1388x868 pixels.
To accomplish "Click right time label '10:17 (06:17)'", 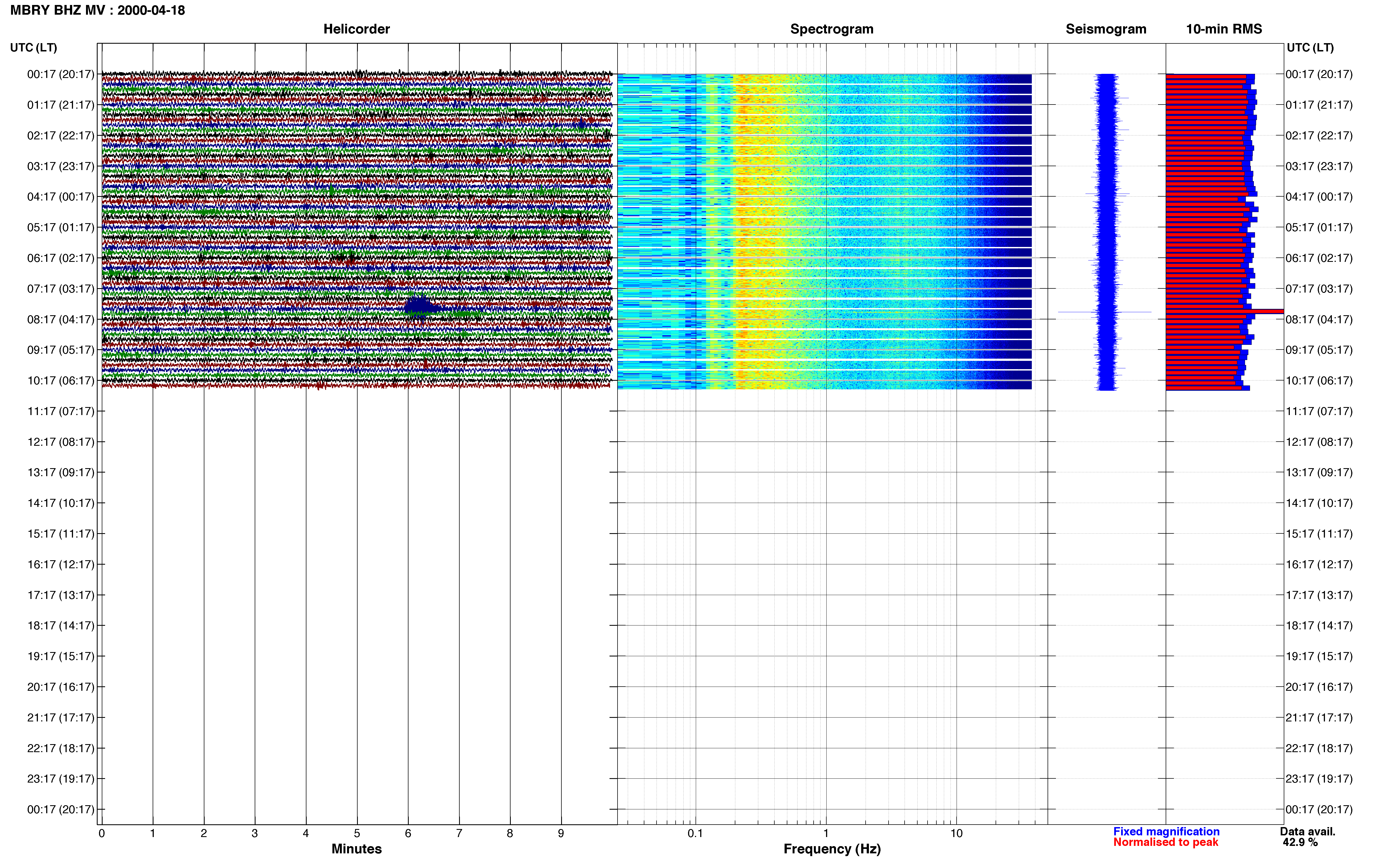I will pos(1319,380).
